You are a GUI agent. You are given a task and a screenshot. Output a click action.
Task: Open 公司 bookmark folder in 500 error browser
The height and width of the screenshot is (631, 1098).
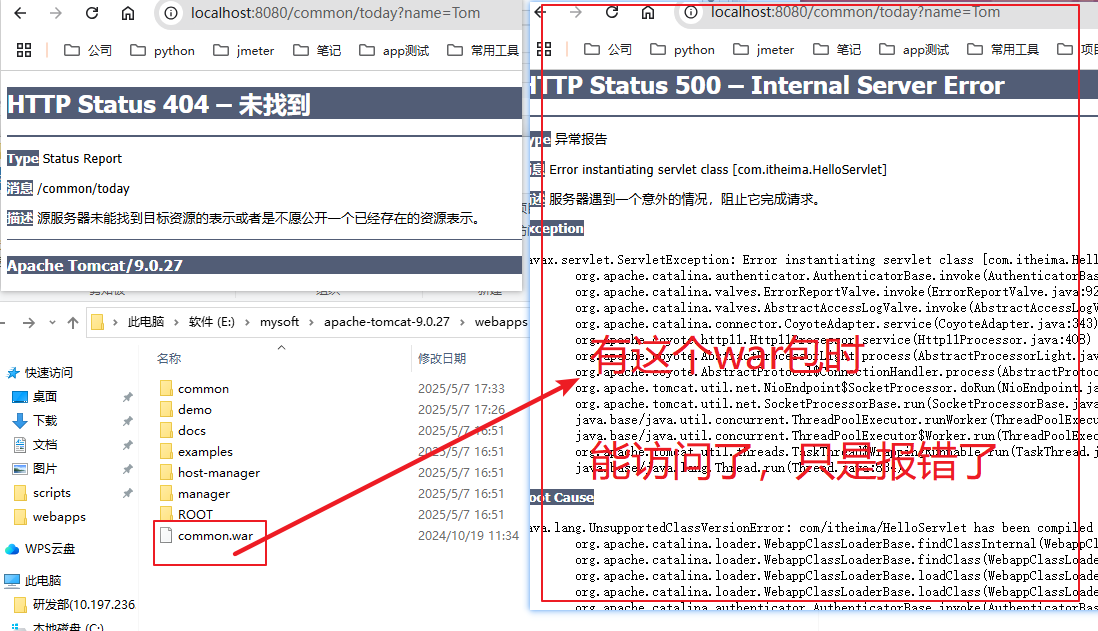(608, 49)
